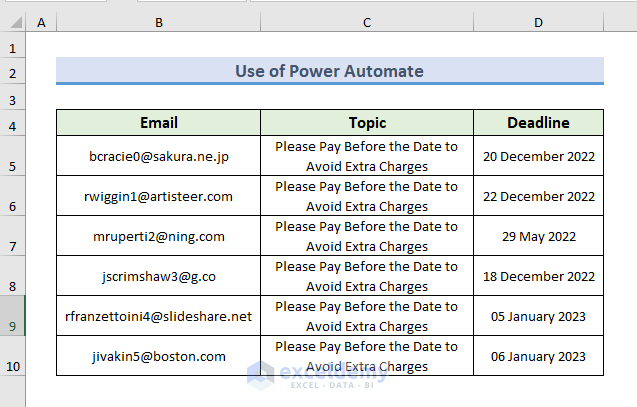Select row 6 header
Screen dimensions: 637x407
(x=13, y=196)
